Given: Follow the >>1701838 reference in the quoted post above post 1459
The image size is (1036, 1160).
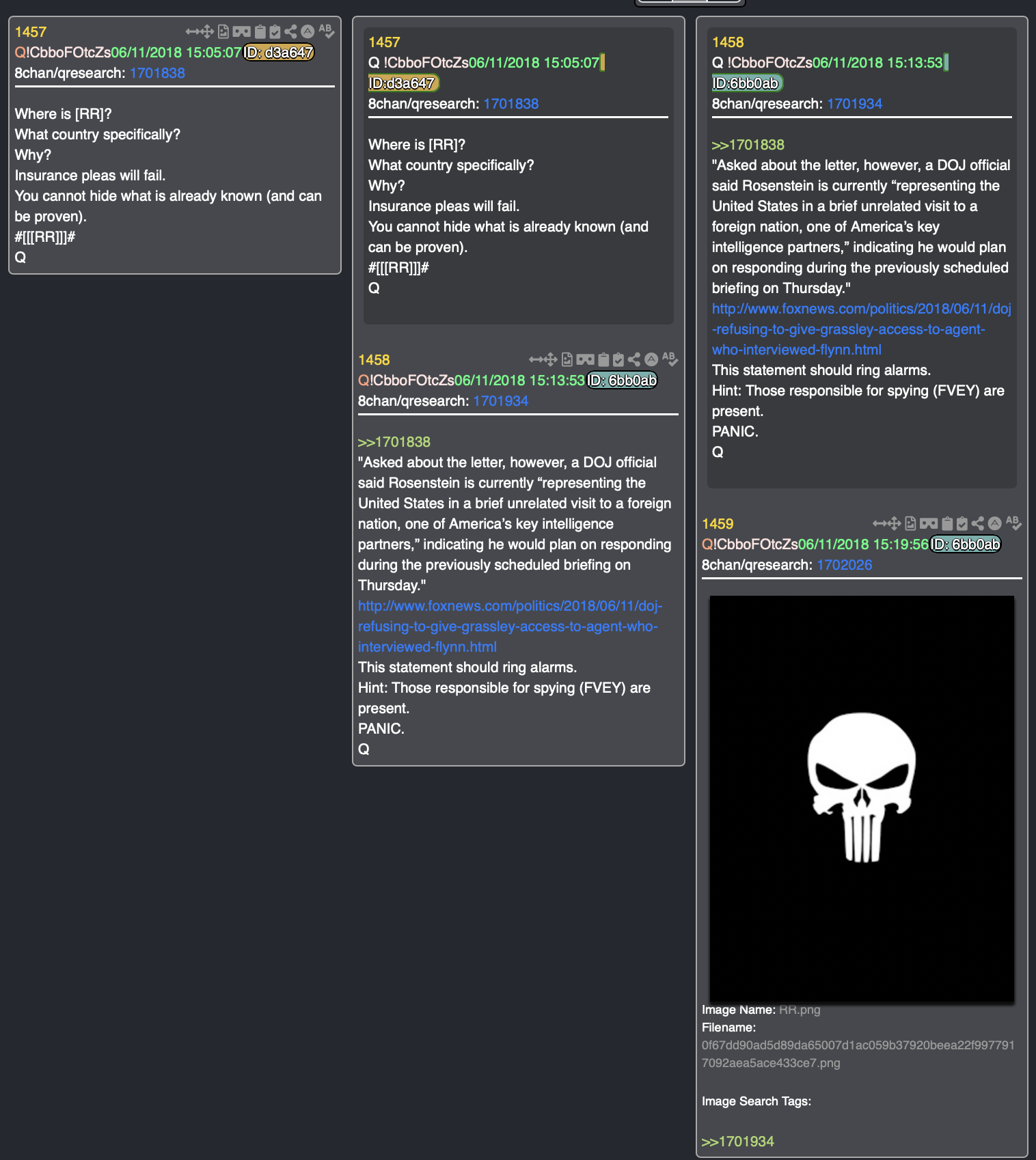Looking at the screenshot, I should coord(748,145).
